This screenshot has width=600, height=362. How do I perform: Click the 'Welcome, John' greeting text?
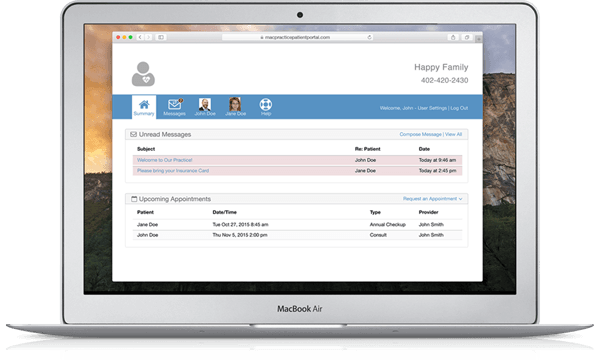[396, 108]
